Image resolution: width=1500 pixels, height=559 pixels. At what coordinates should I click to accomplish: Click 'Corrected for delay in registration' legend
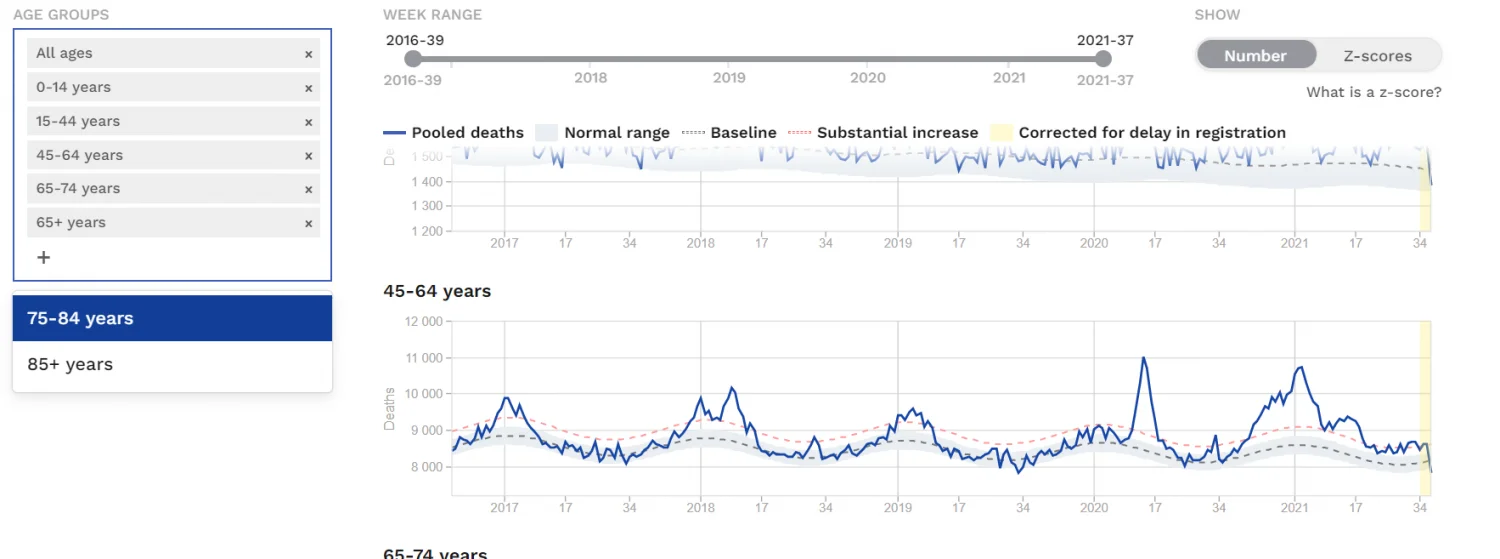1138,132
